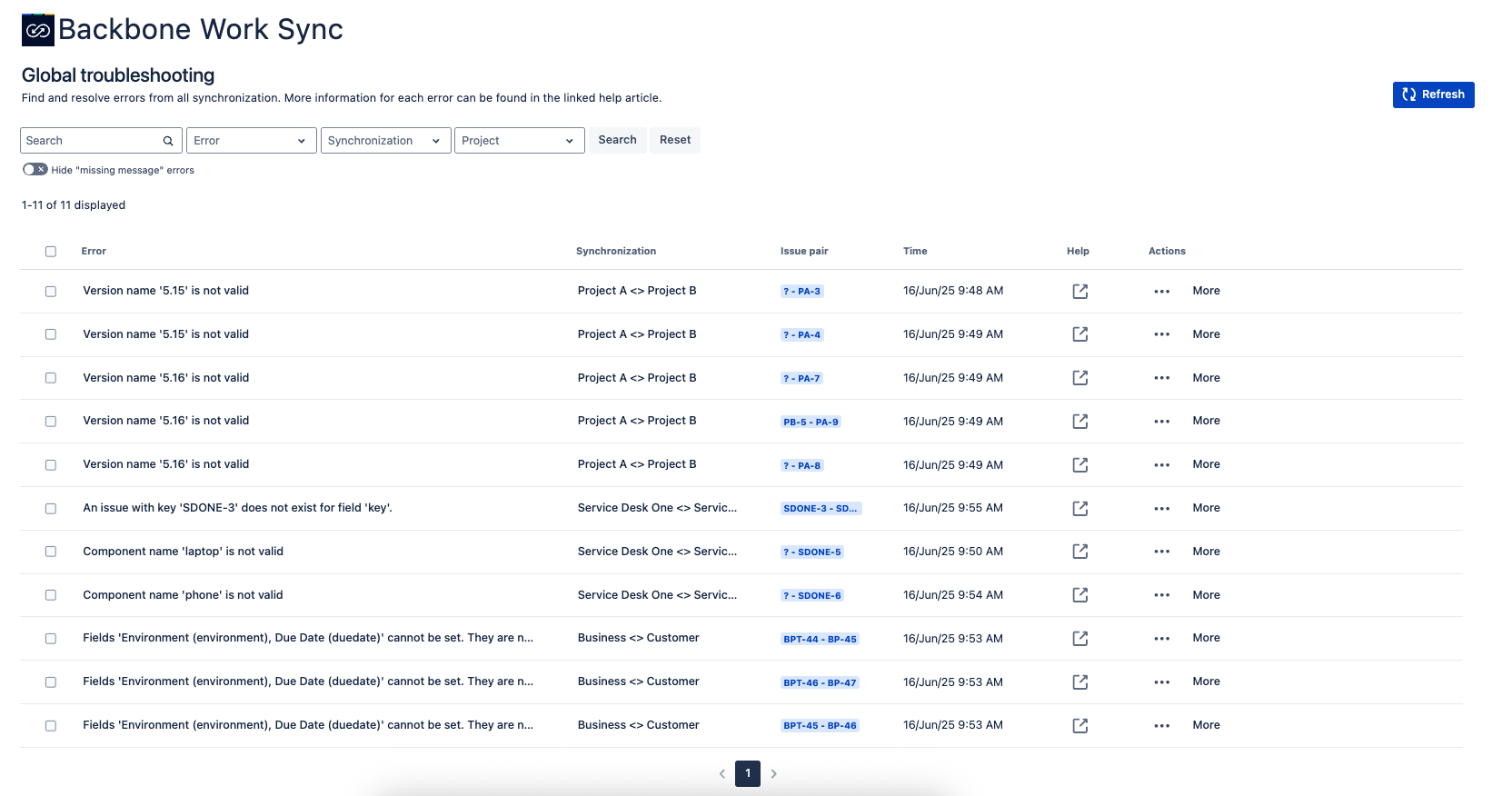Go to next page arrow in pagination

coord(774,774)
